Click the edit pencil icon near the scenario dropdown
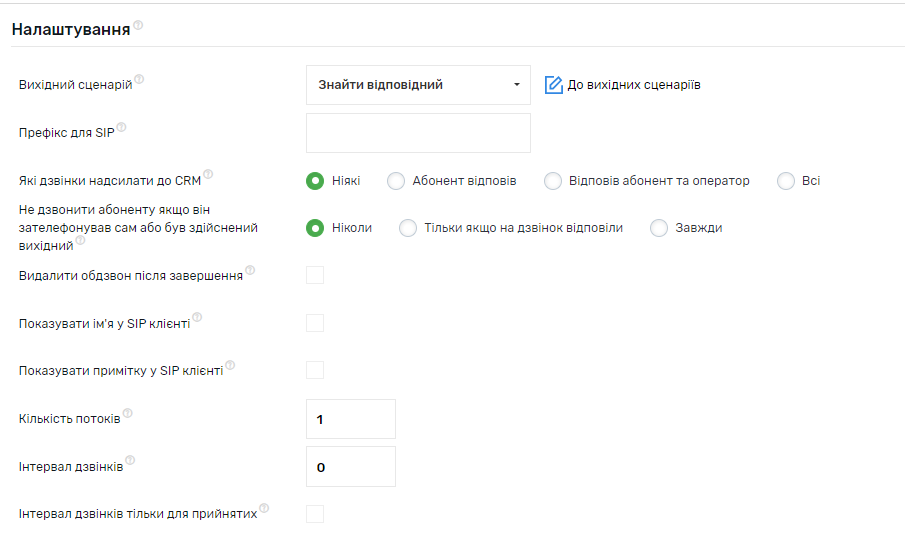This screenshot has width=905, height=544. (554, 85)
